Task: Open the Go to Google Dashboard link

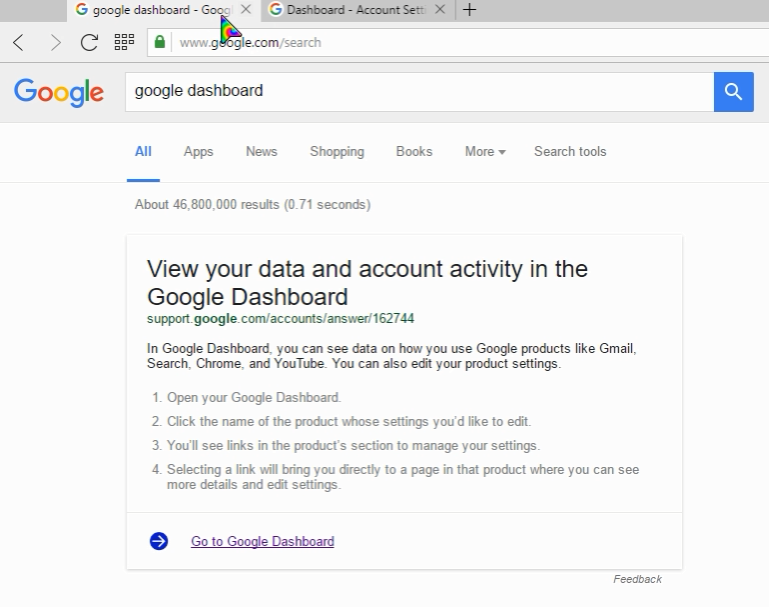Action: click(x=262, y=541)
